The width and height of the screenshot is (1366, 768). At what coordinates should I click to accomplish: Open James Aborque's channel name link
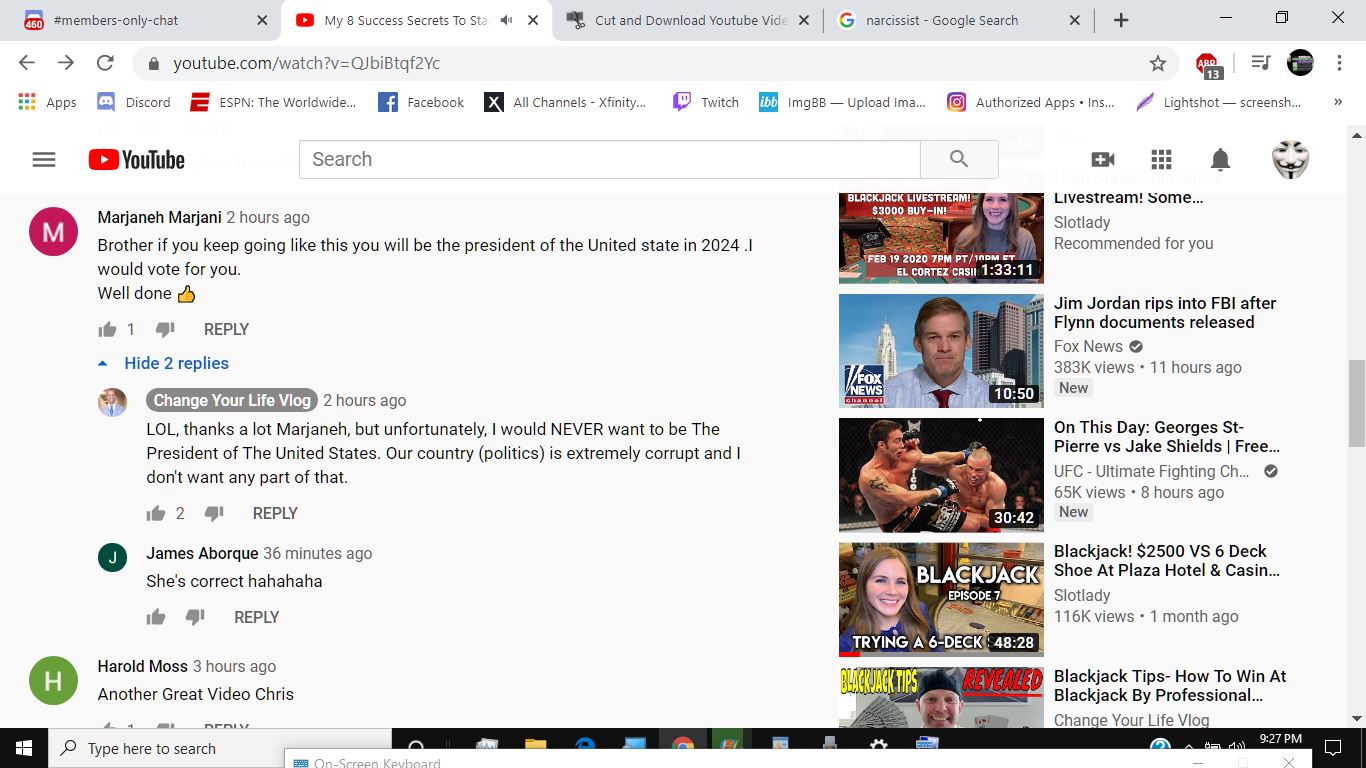202,553
